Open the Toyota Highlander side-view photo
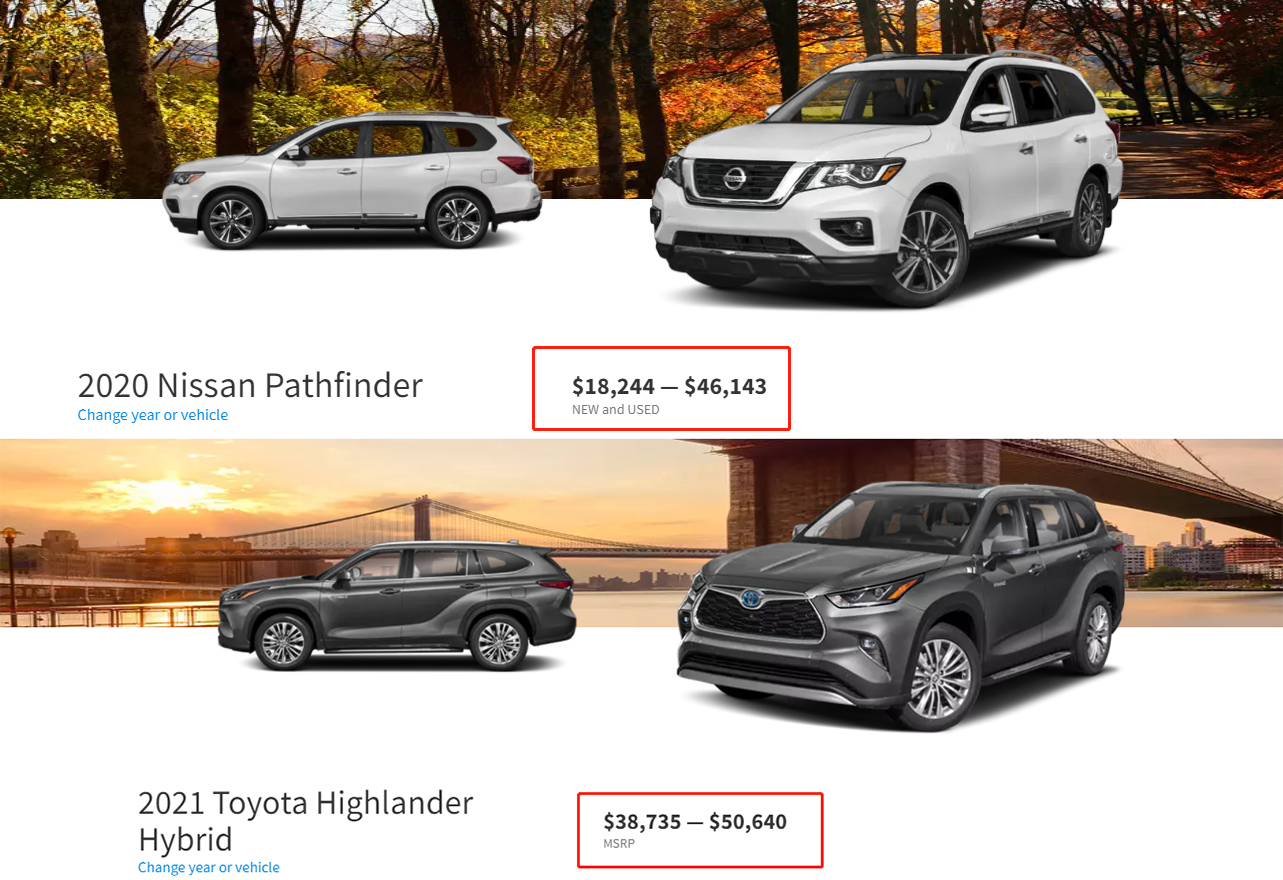This screenshot has height=880, width=1283. point(397,606)
